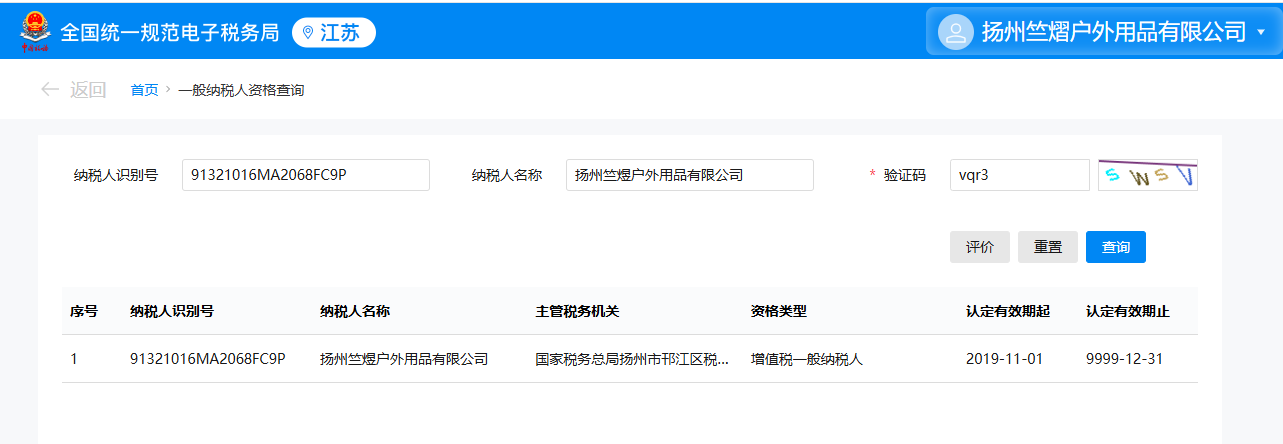The height and width of the screenshot is (444, 1283).
Task: Click 一般纳税人资格查询 breadcrumb item
Action: pos(241,90)
